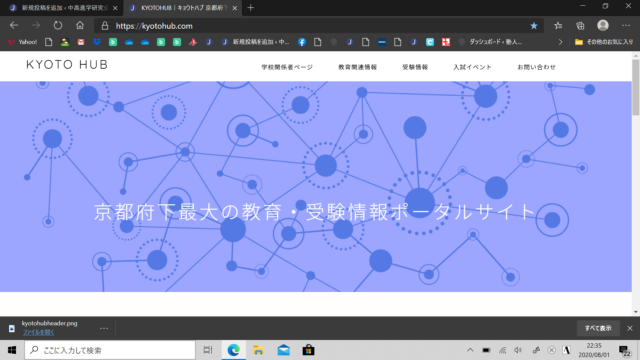View site security lock info
Viewport: 640px width, 360px height.
point(105,26)
